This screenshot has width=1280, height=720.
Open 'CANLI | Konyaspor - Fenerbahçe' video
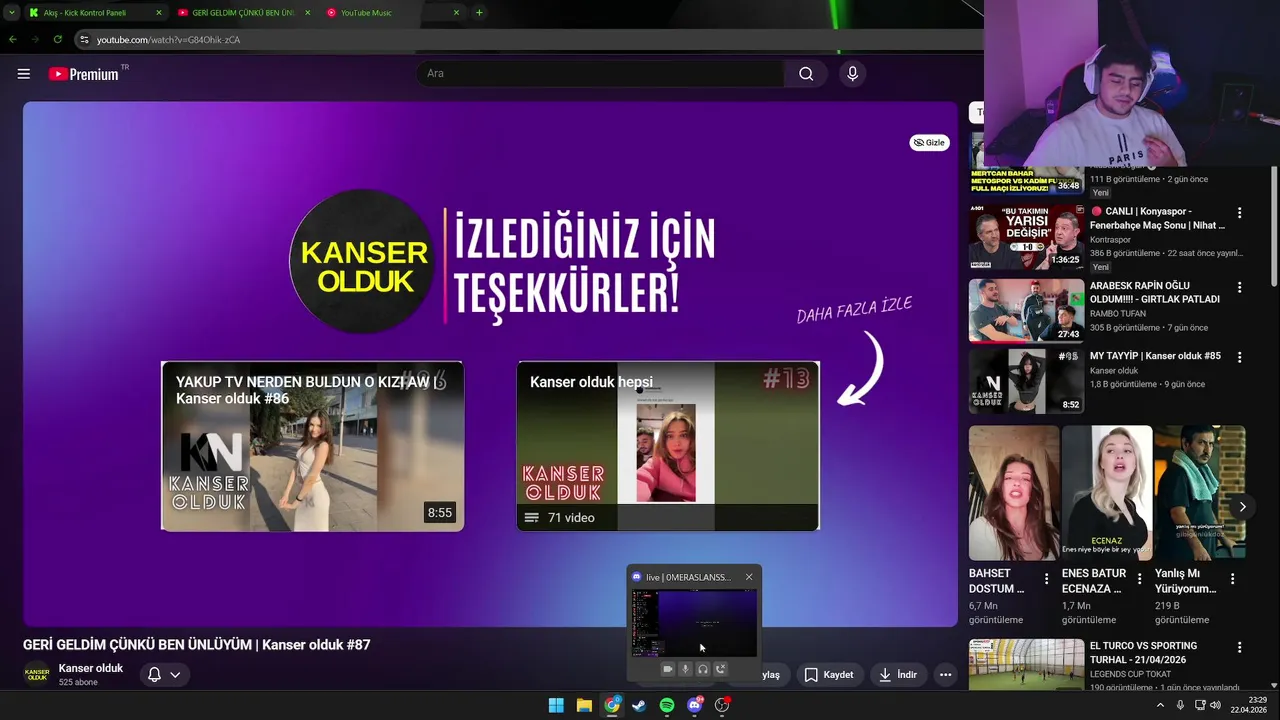1157,218
